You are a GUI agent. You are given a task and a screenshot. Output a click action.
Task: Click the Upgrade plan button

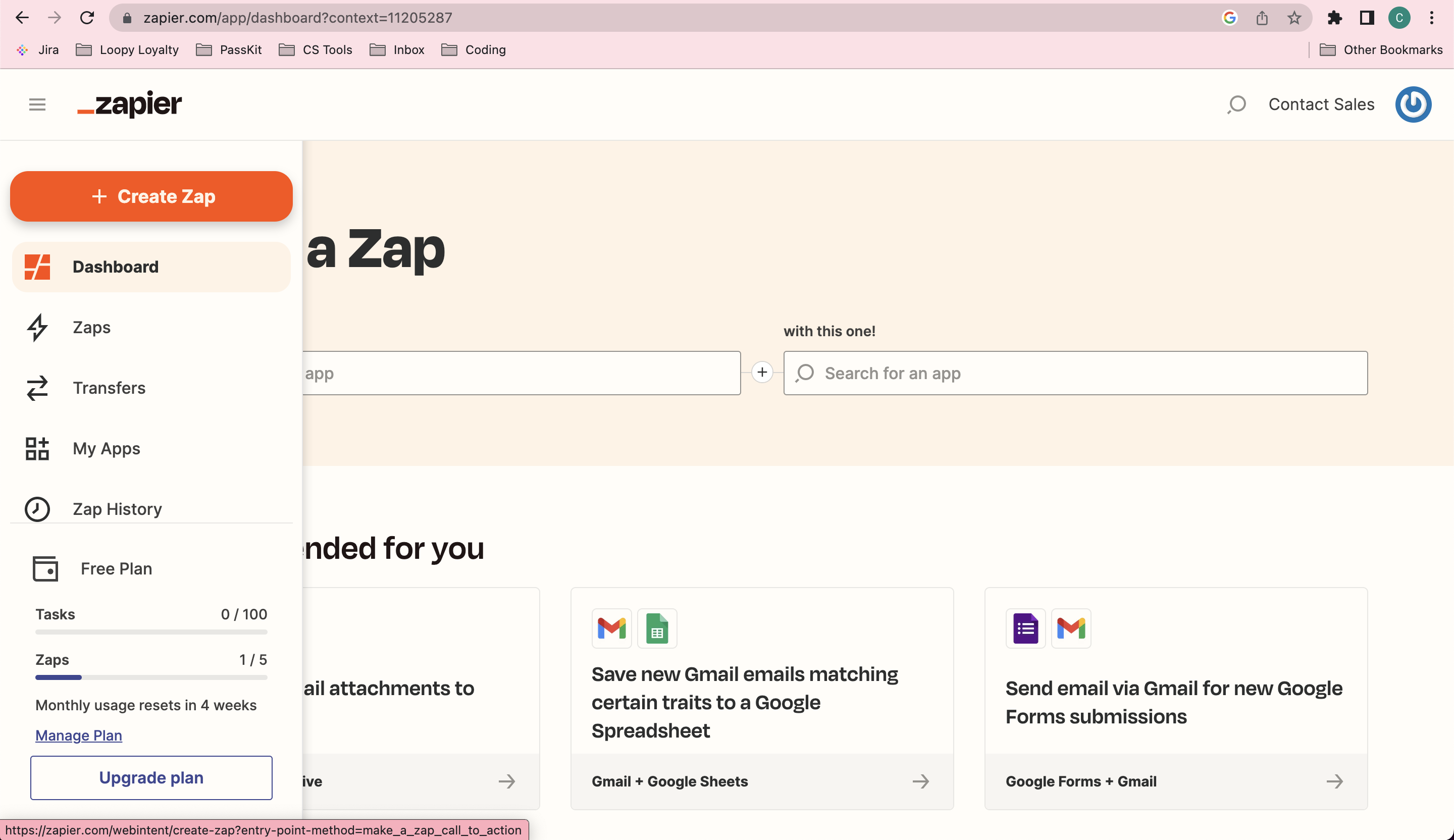click(151, 777)
